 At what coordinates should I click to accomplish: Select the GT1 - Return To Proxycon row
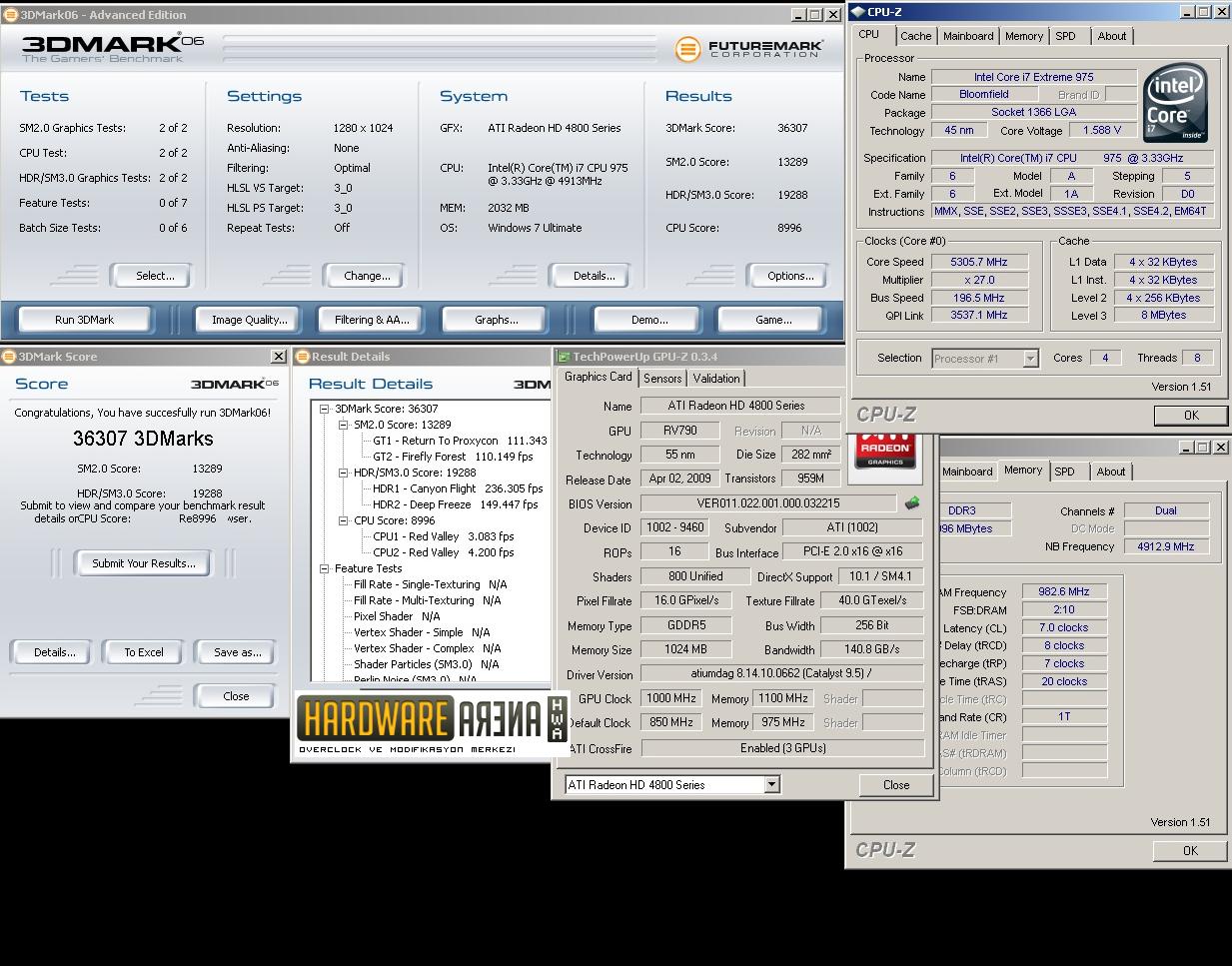[x=460, y=441]
